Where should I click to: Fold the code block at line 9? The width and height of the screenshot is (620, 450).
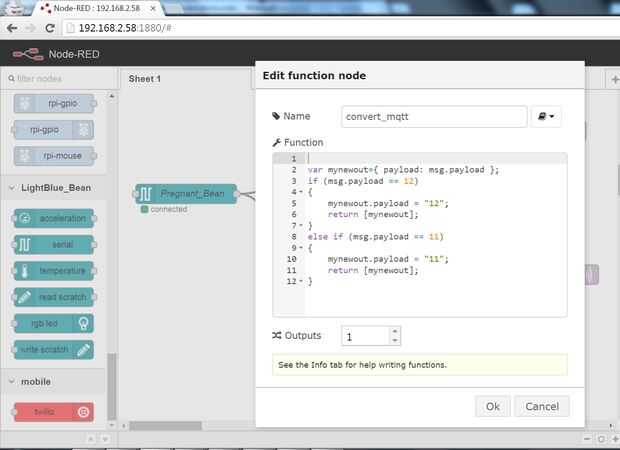point(301,248)
